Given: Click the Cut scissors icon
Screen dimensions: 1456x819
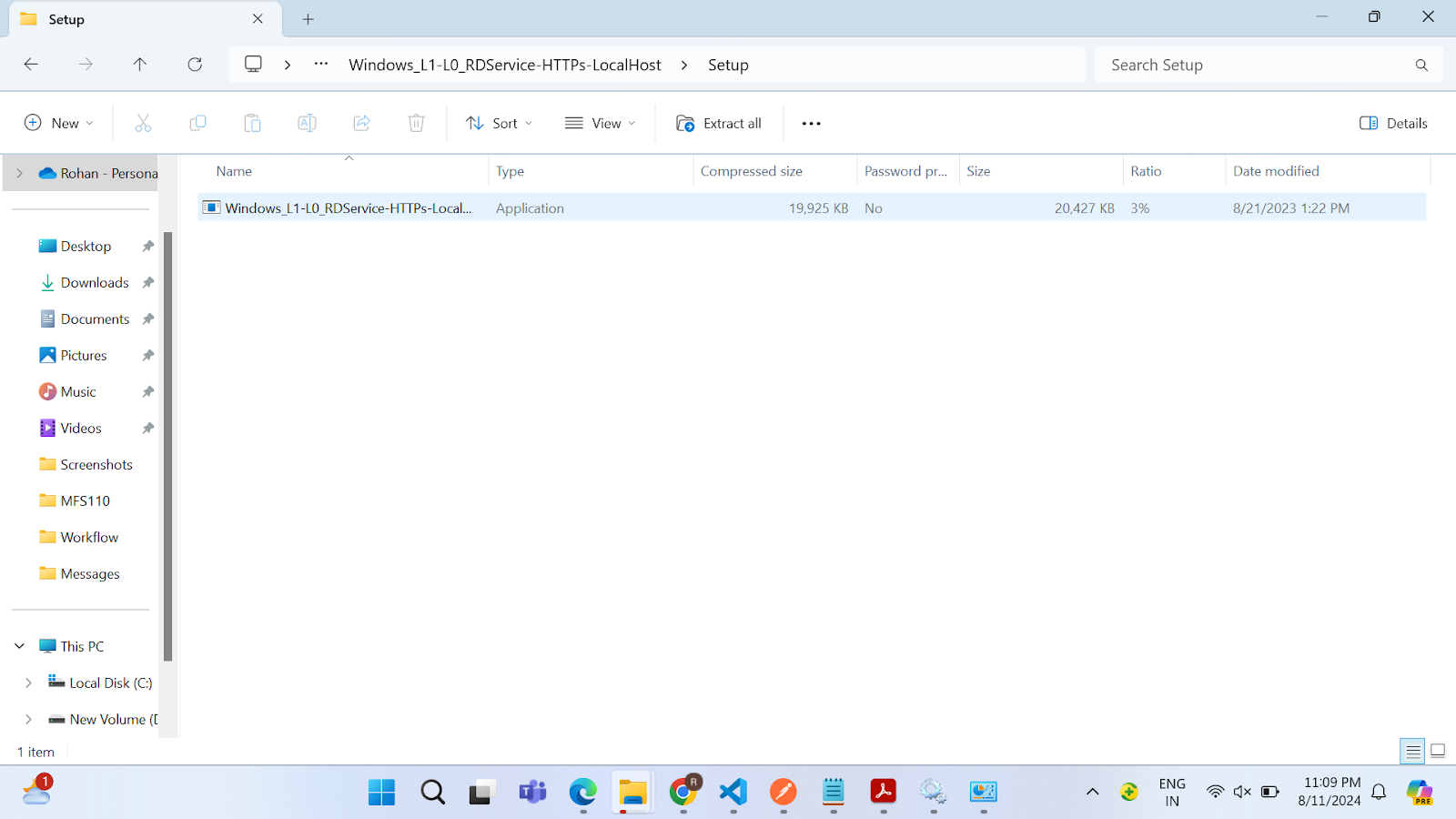Looking at the screenshot, I should pyautogui.click(x=143, y=123).
